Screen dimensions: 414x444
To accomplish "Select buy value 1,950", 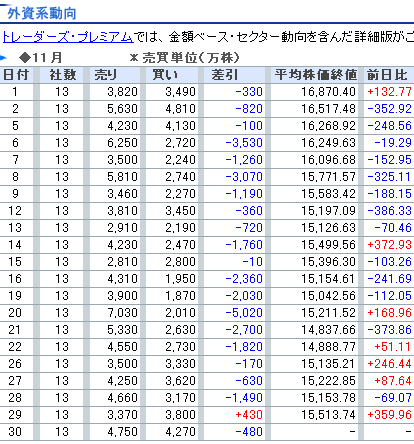I will point(180,279).
